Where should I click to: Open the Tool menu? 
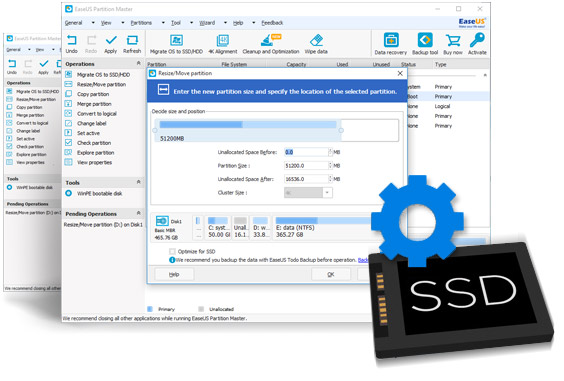176,23
